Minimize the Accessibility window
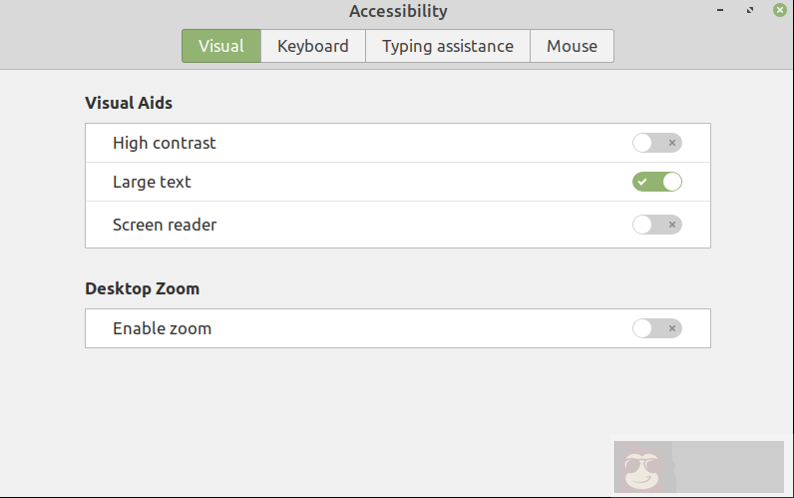Viewport: 794px width, 498px height. [x=720, y=10]
